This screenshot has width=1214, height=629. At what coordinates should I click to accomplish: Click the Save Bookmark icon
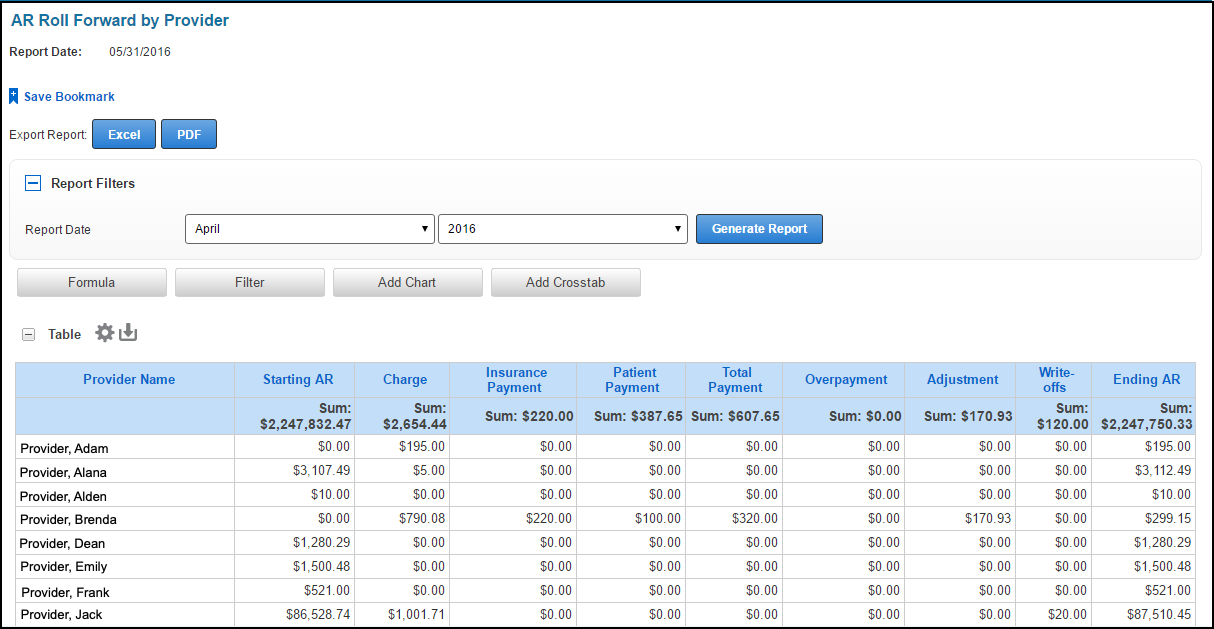[14, 97]
